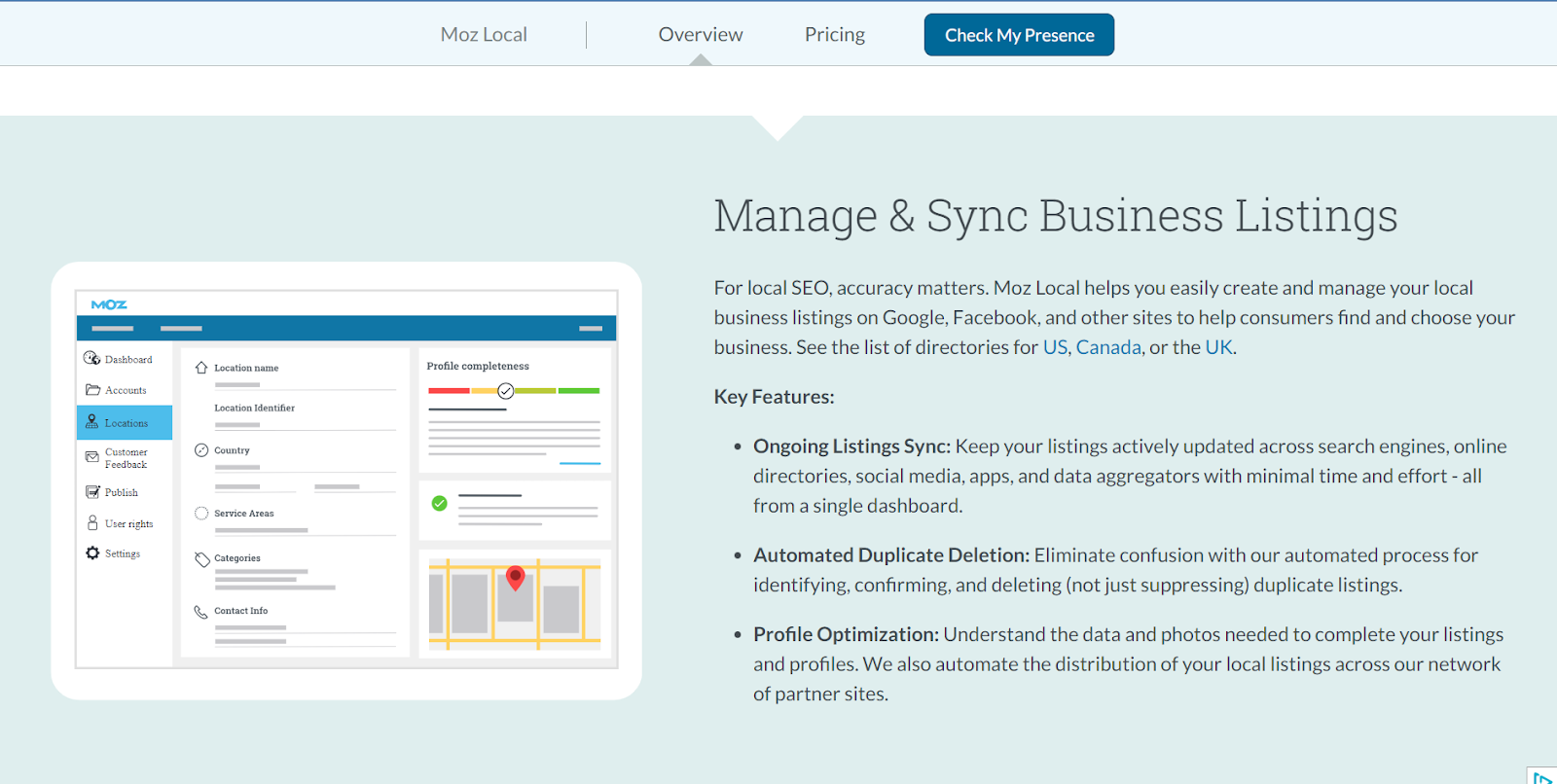Switch to the Overview tab
Screen dimensions: 1557x784
700,35
